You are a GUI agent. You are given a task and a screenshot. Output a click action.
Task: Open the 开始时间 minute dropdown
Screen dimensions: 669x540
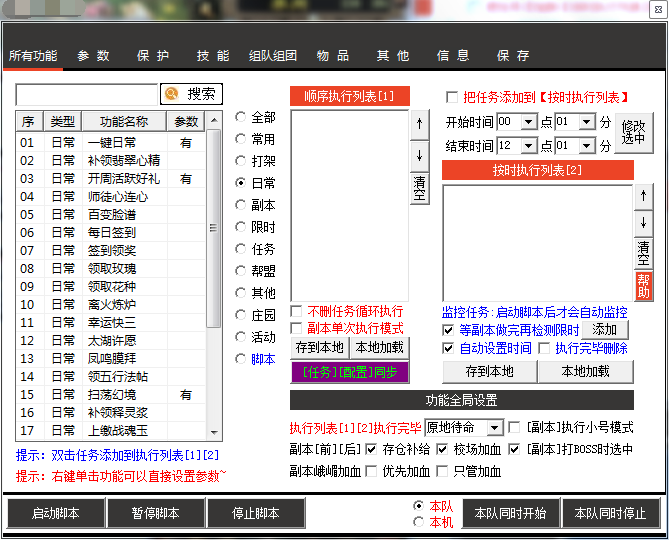[587, 122]
